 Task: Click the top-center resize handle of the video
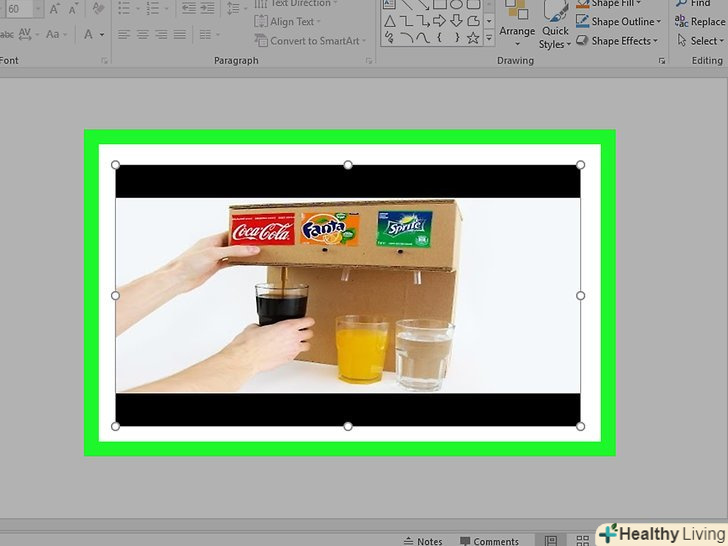pos(348,165)
